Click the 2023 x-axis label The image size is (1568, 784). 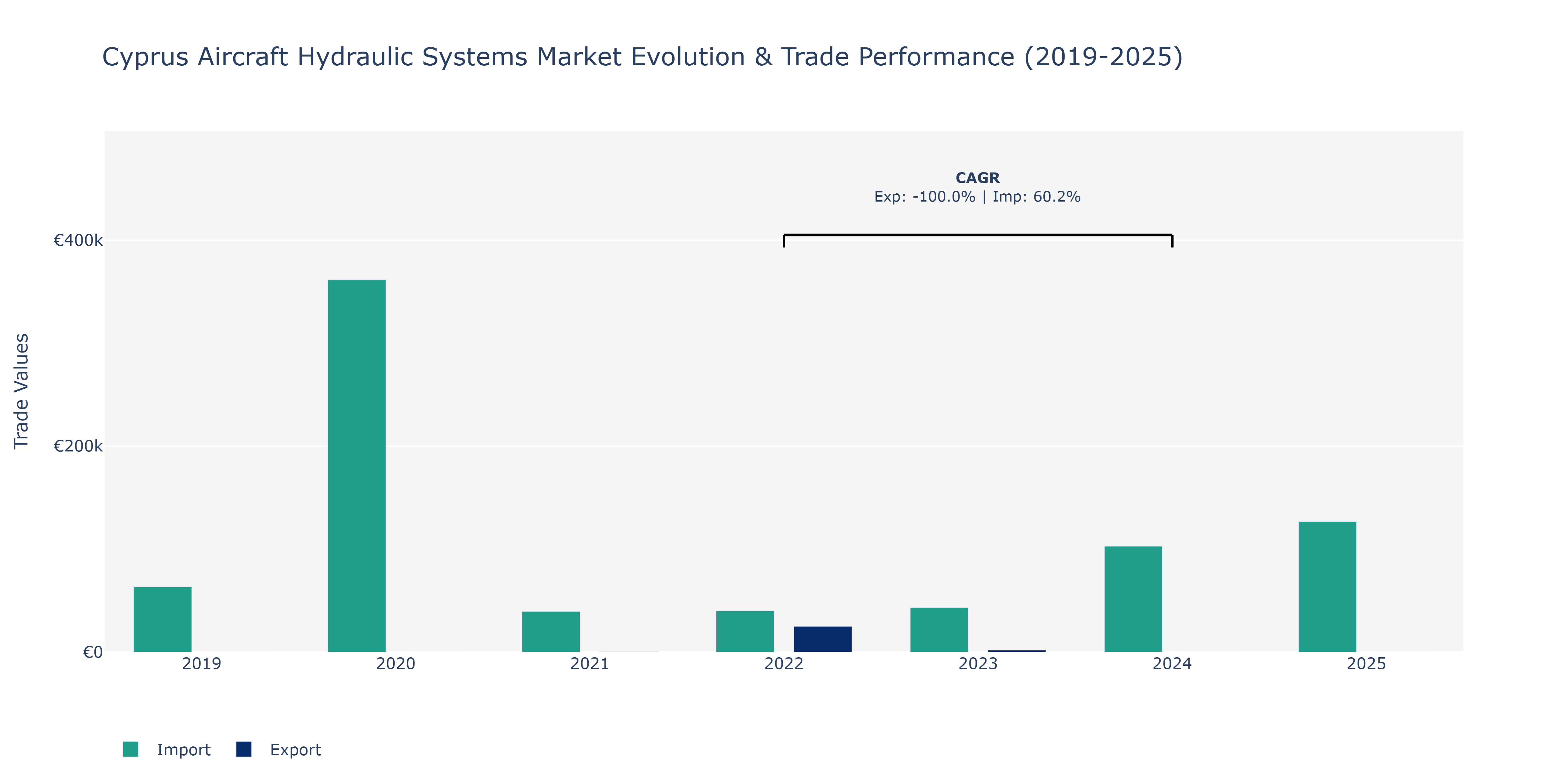click(x=978, y=663)
